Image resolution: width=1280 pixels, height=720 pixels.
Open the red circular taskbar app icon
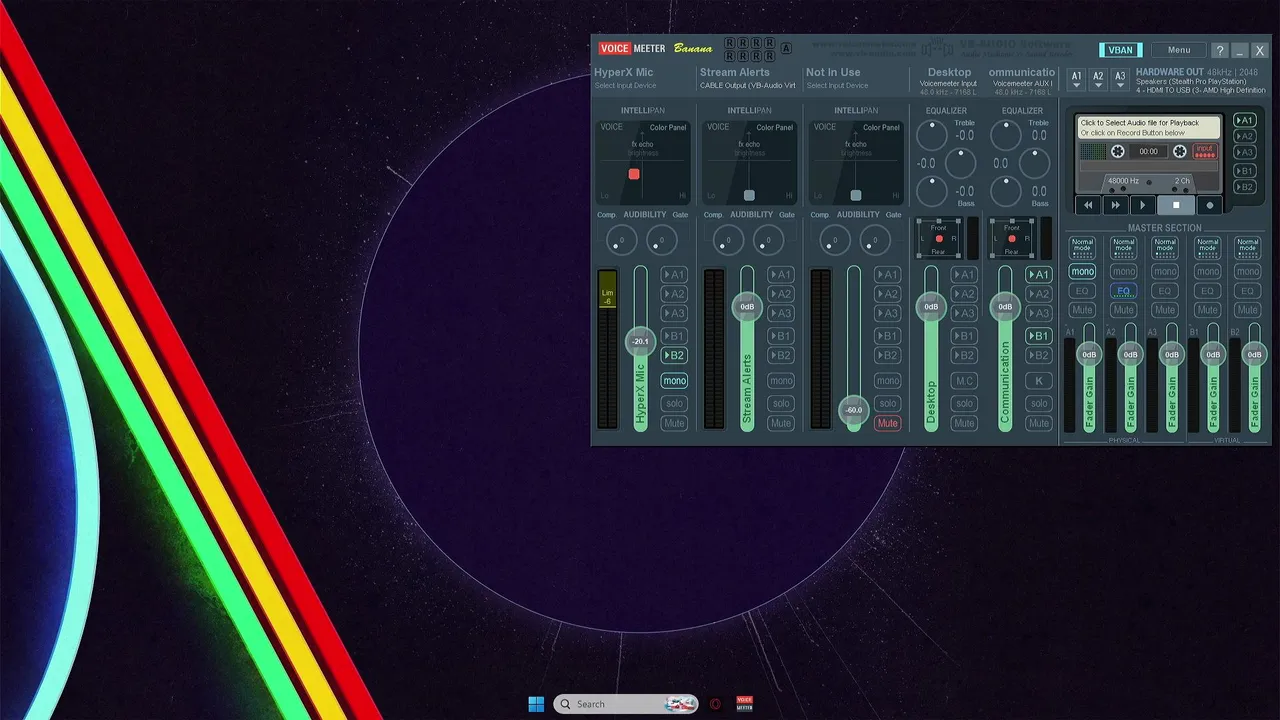(715, 704)
